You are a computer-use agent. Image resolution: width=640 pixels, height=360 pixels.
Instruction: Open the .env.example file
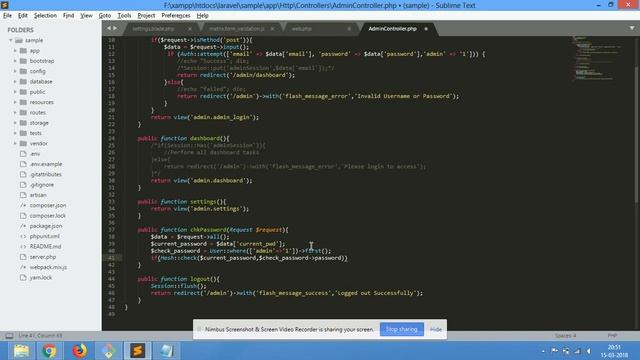coord(46,164)
